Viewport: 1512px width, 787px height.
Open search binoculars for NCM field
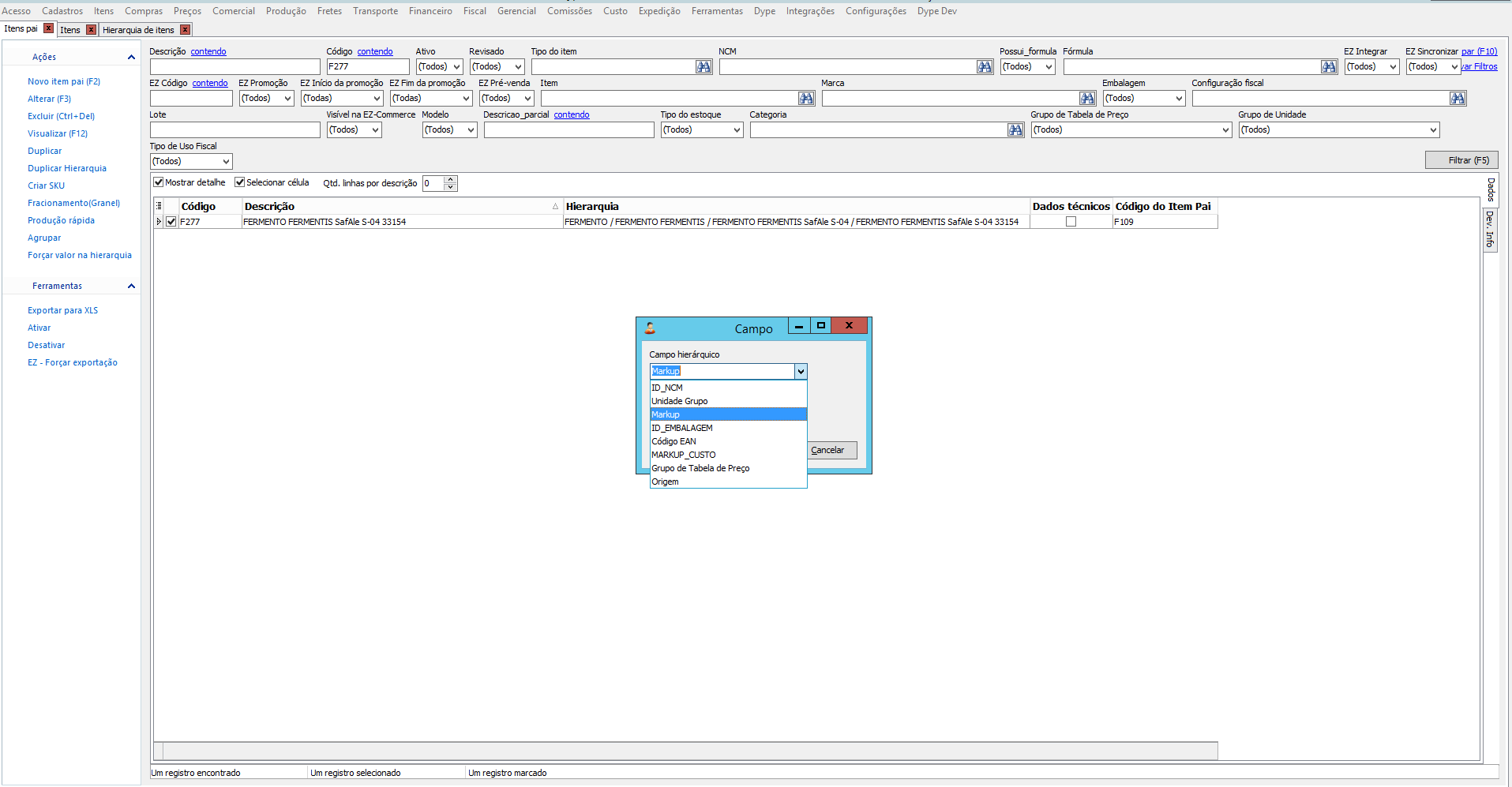985,67
